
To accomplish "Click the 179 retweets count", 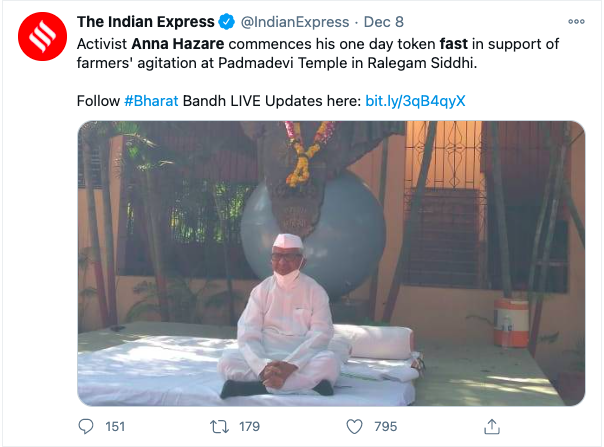I will click(250, 426).
